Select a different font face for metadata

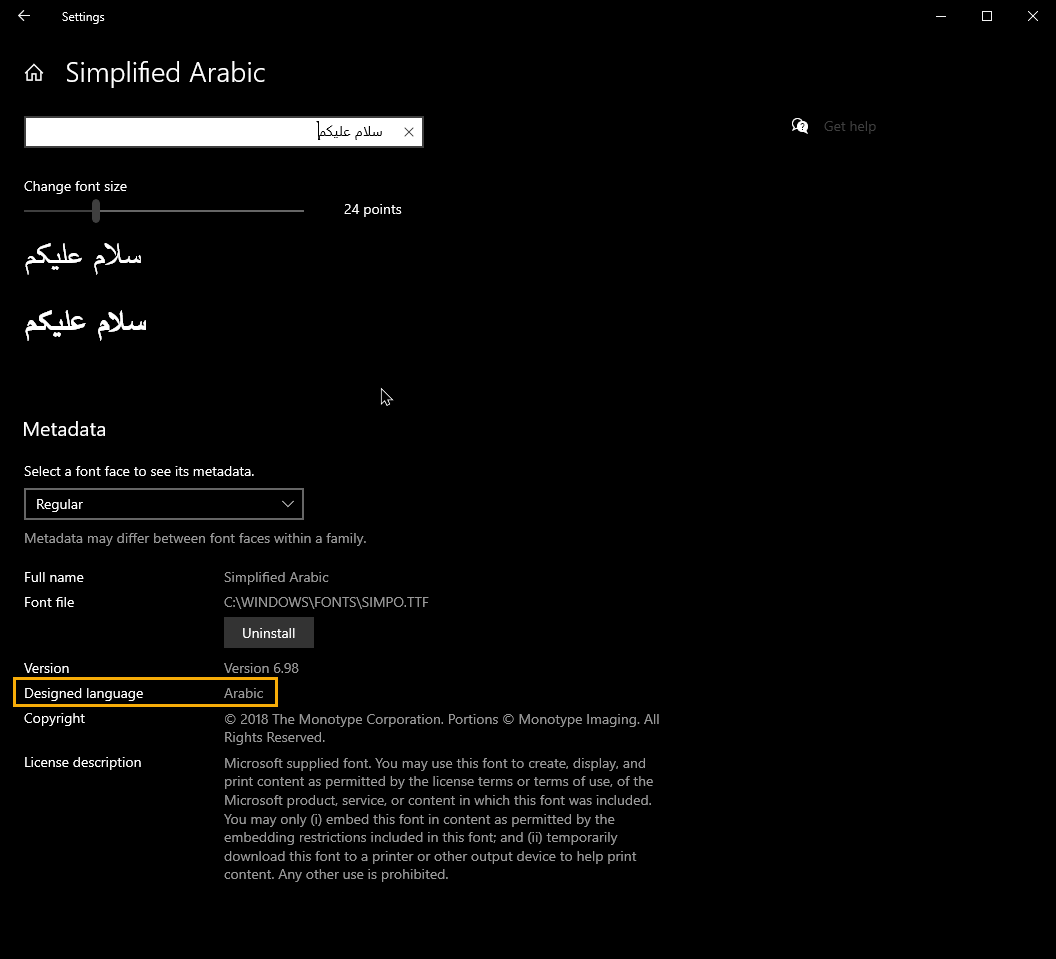(x=163, y=504)
